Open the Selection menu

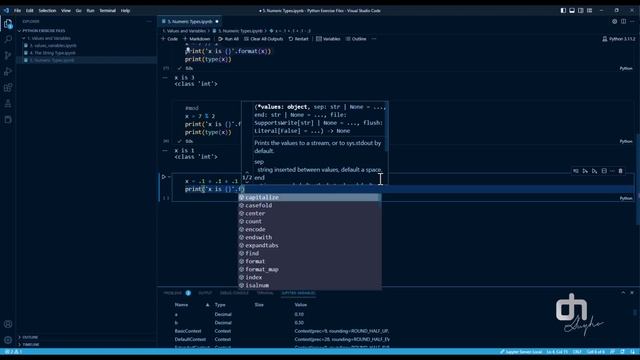[x=47, y=11]
